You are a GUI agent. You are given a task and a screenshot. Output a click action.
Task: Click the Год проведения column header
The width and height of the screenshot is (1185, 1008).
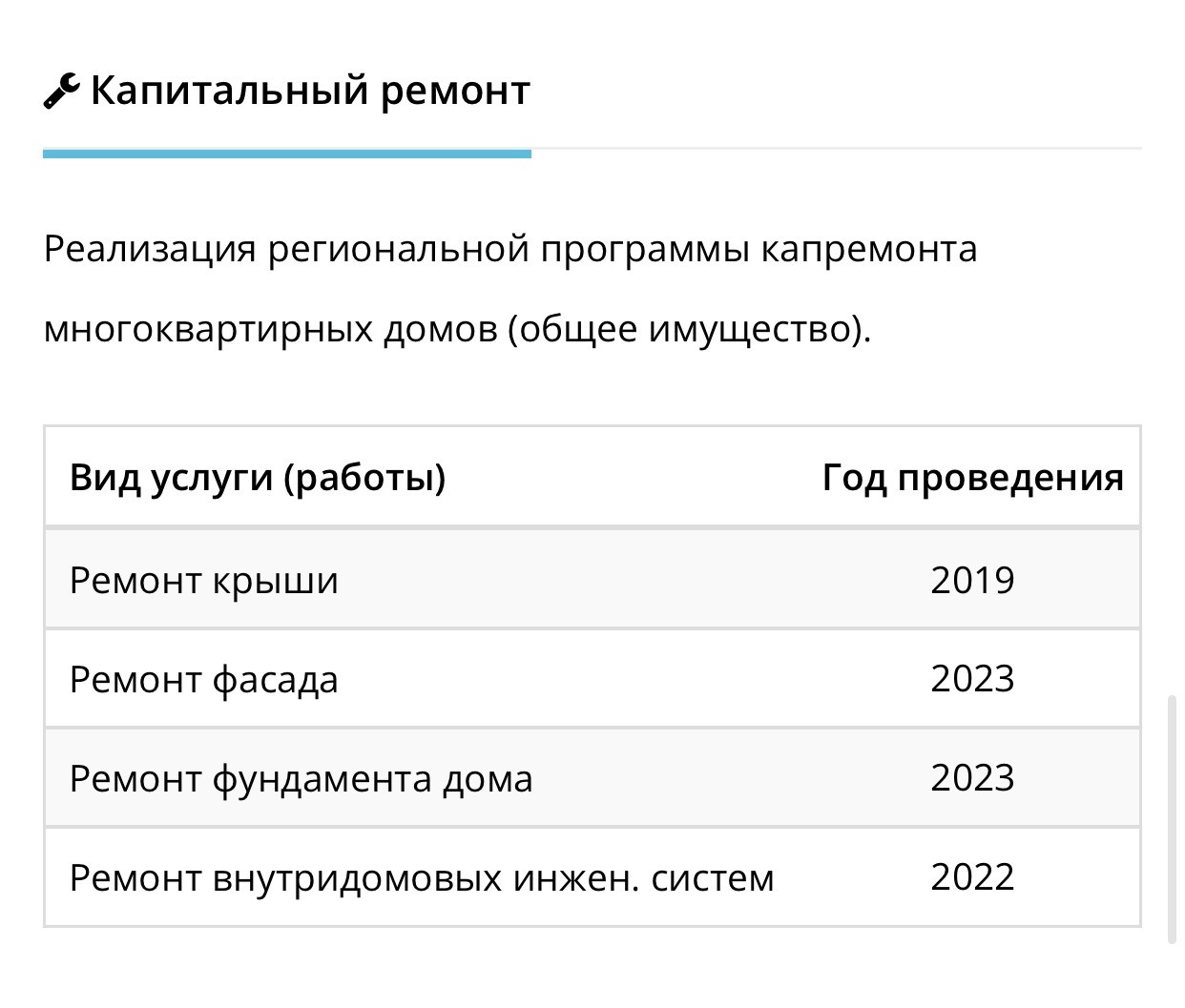(x=972, y=477)
